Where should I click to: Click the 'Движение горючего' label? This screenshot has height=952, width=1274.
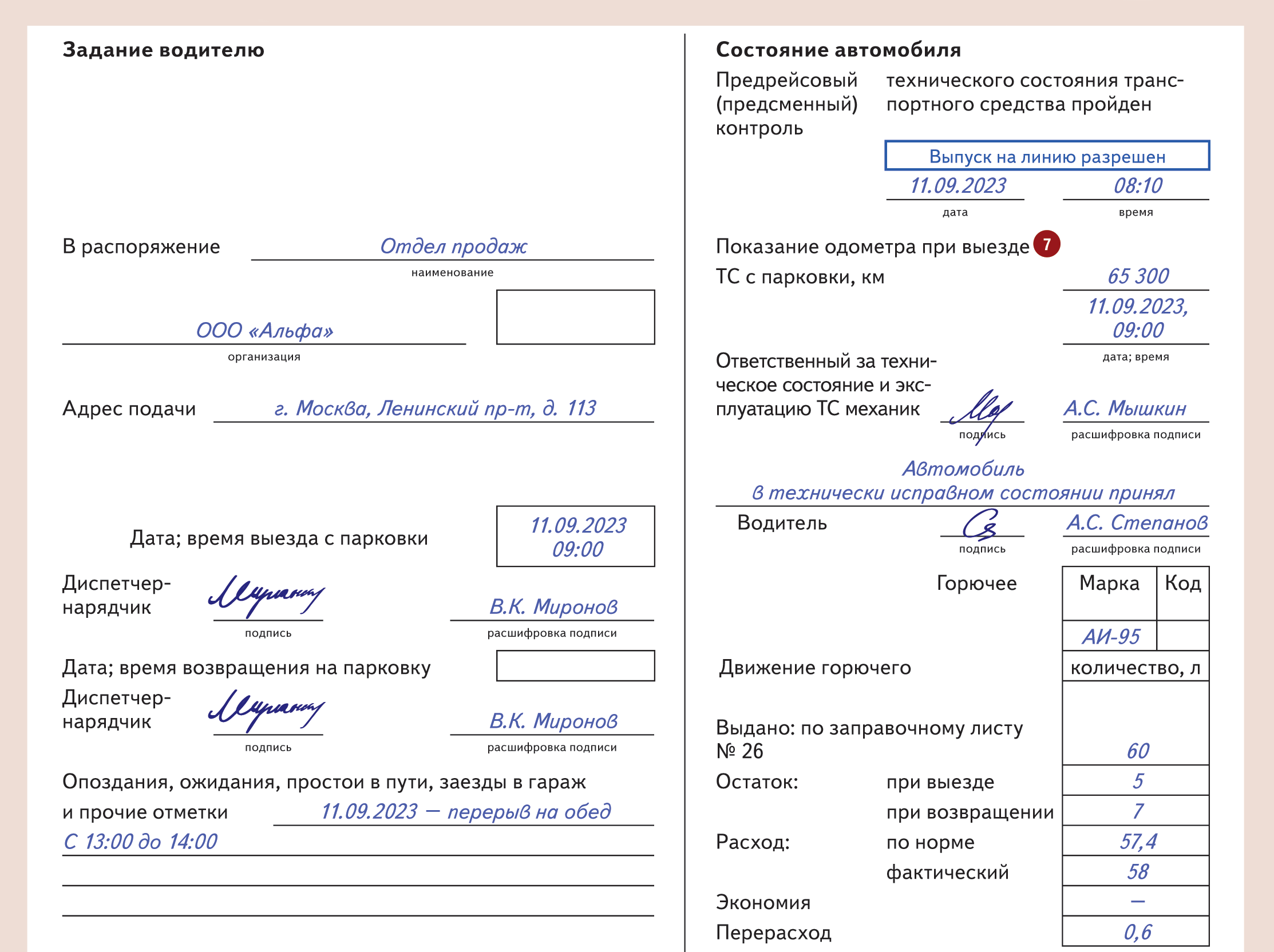coord(814,668)
